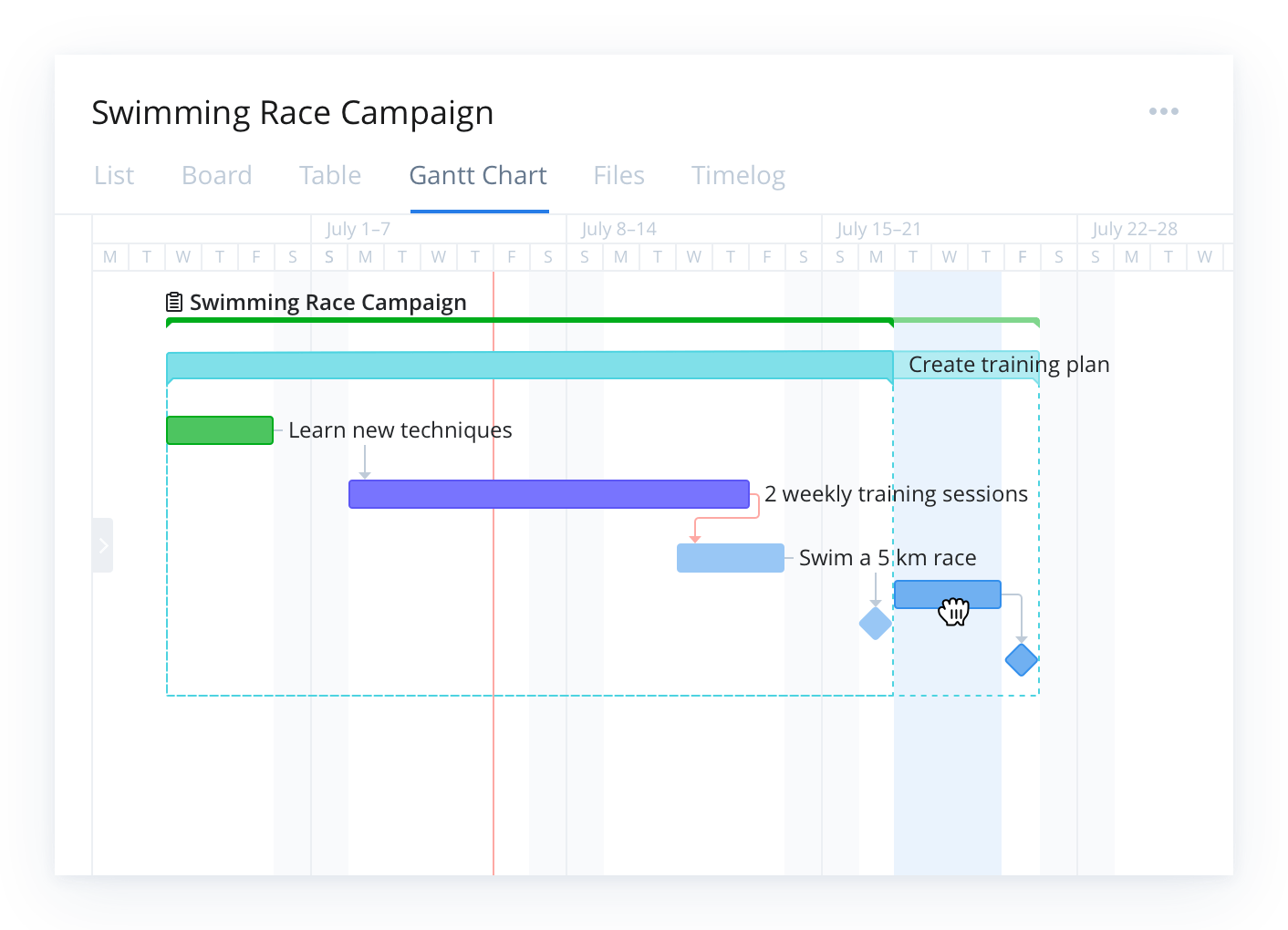Select the Learn new techniques task bar

coord(219,429)
